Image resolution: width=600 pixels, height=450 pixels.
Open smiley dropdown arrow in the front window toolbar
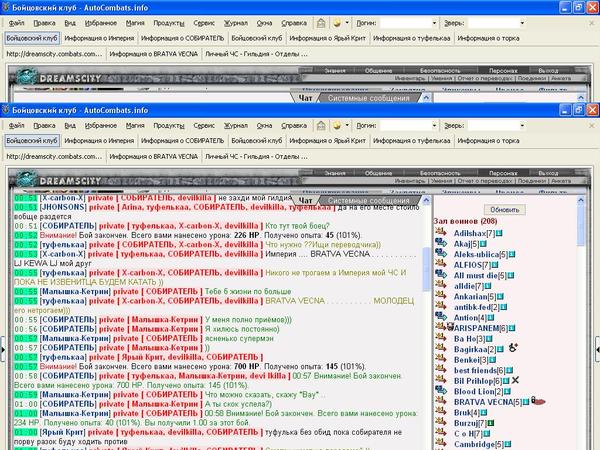347,125
